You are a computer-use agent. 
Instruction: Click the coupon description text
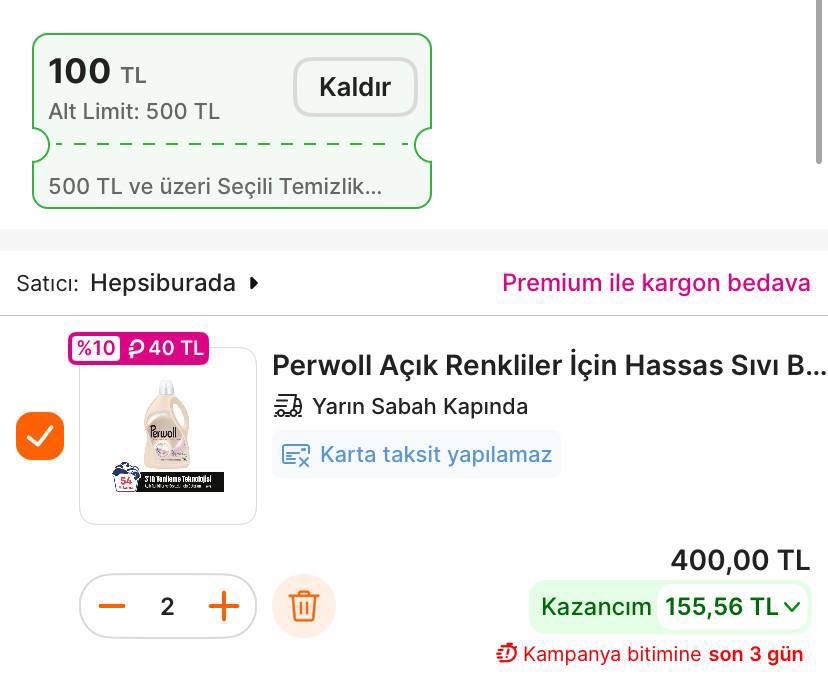tap(215, 186)
